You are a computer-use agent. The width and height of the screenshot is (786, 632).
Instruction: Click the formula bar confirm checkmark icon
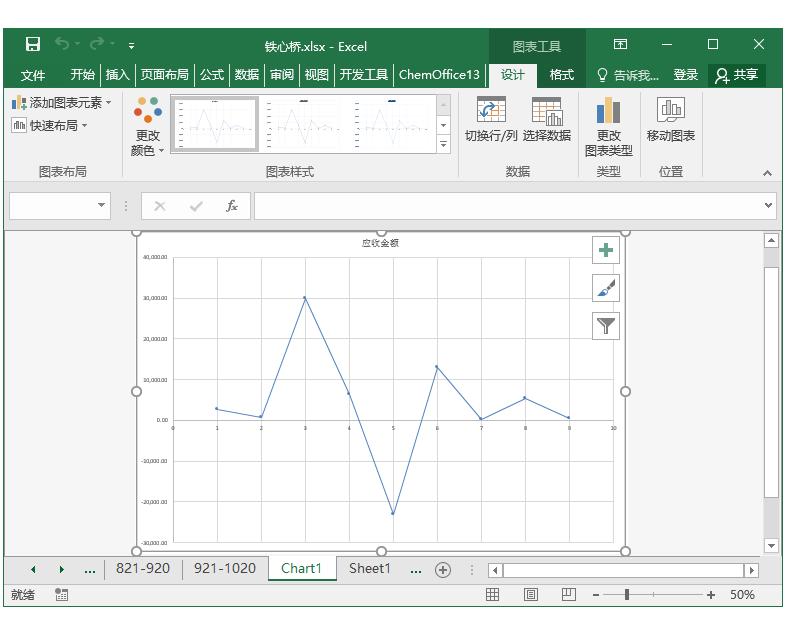196,206
